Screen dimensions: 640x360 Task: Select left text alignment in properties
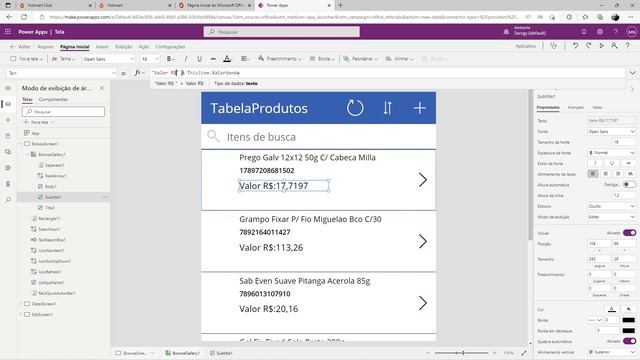pos(593,174)
